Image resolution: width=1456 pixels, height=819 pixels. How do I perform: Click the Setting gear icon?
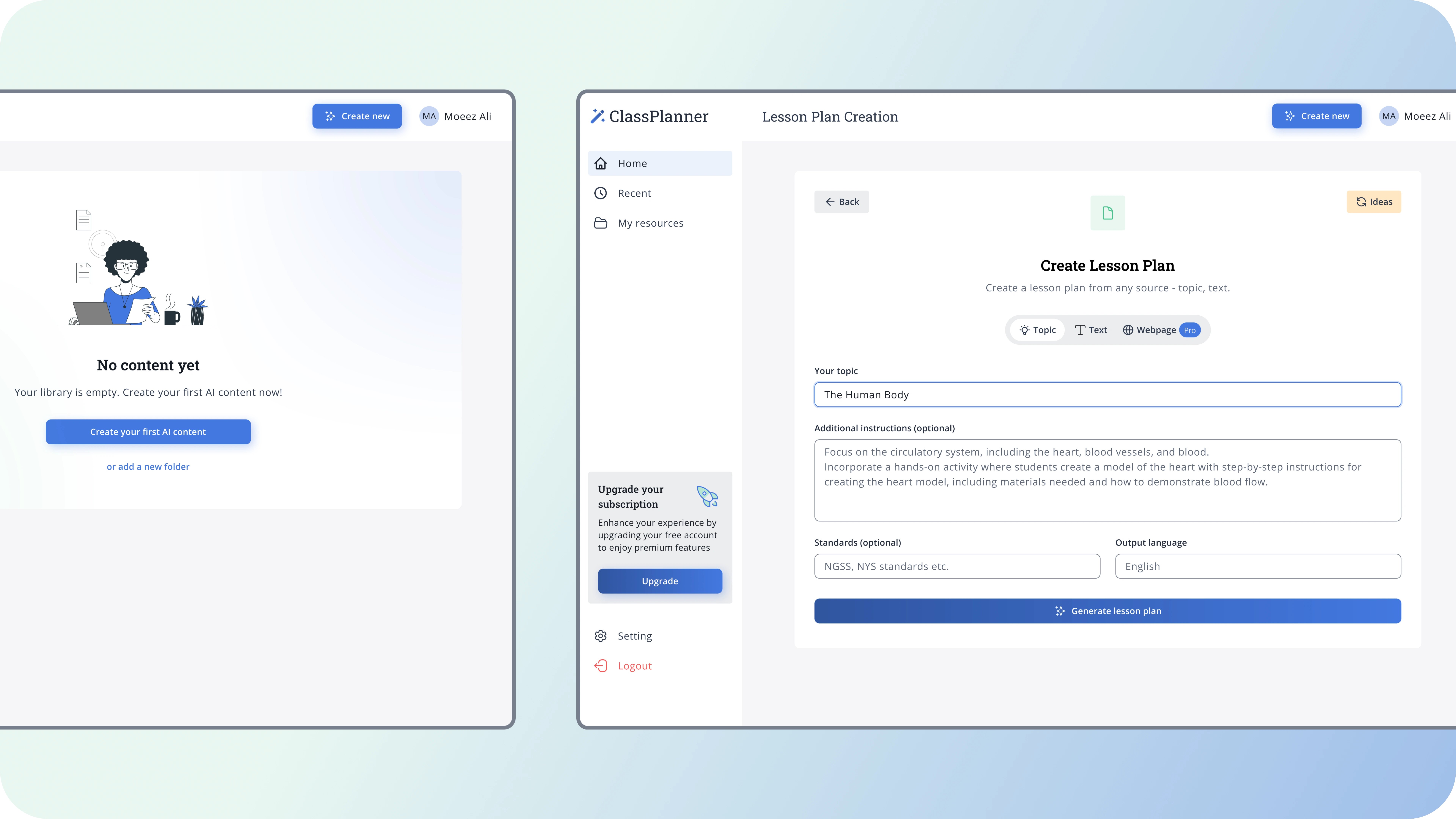[600, 636]
